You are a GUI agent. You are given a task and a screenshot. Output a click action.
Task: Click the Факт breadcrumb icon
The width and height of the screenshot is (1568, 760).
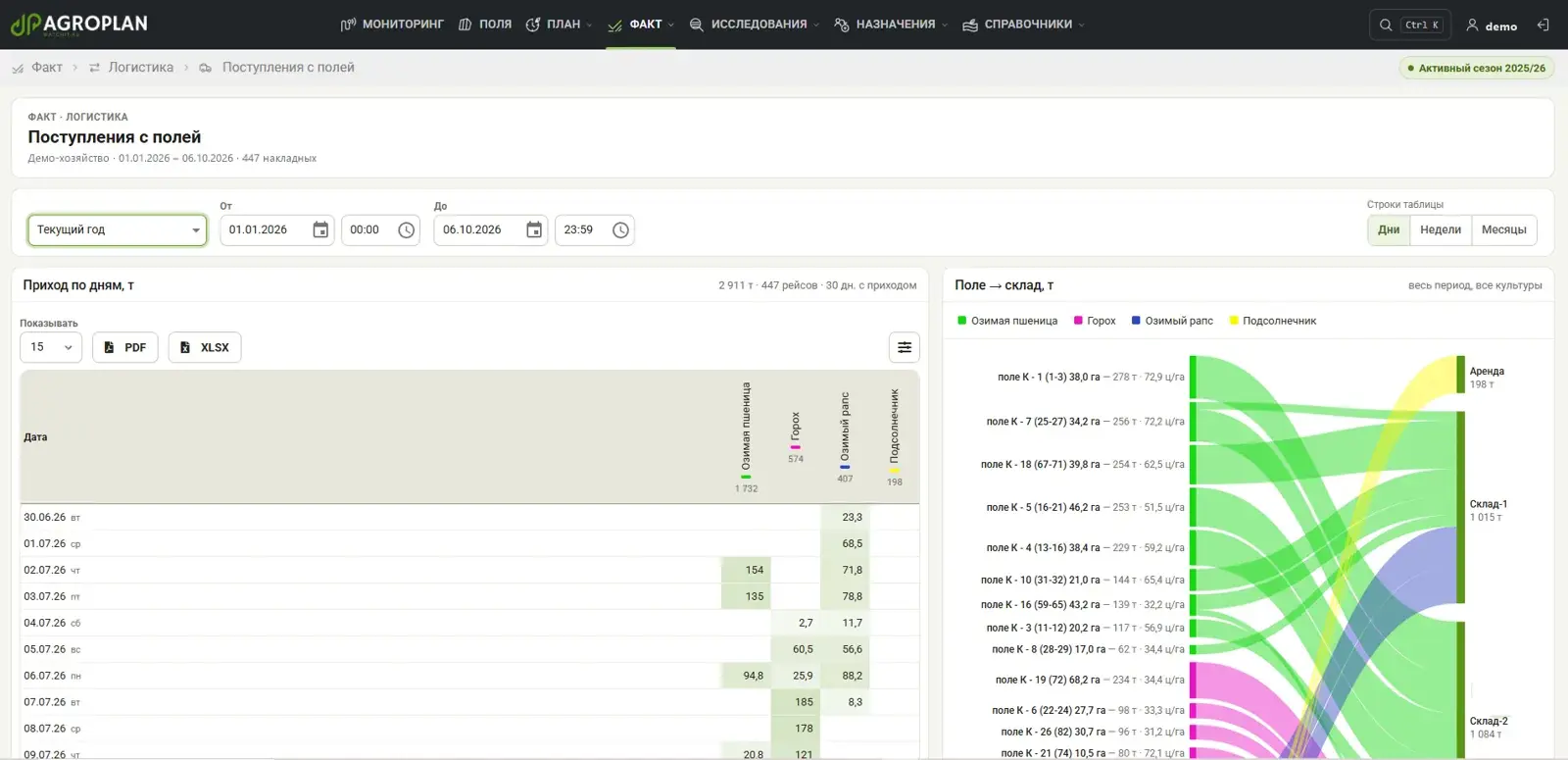pyautogui.click(x=18, y=68)
